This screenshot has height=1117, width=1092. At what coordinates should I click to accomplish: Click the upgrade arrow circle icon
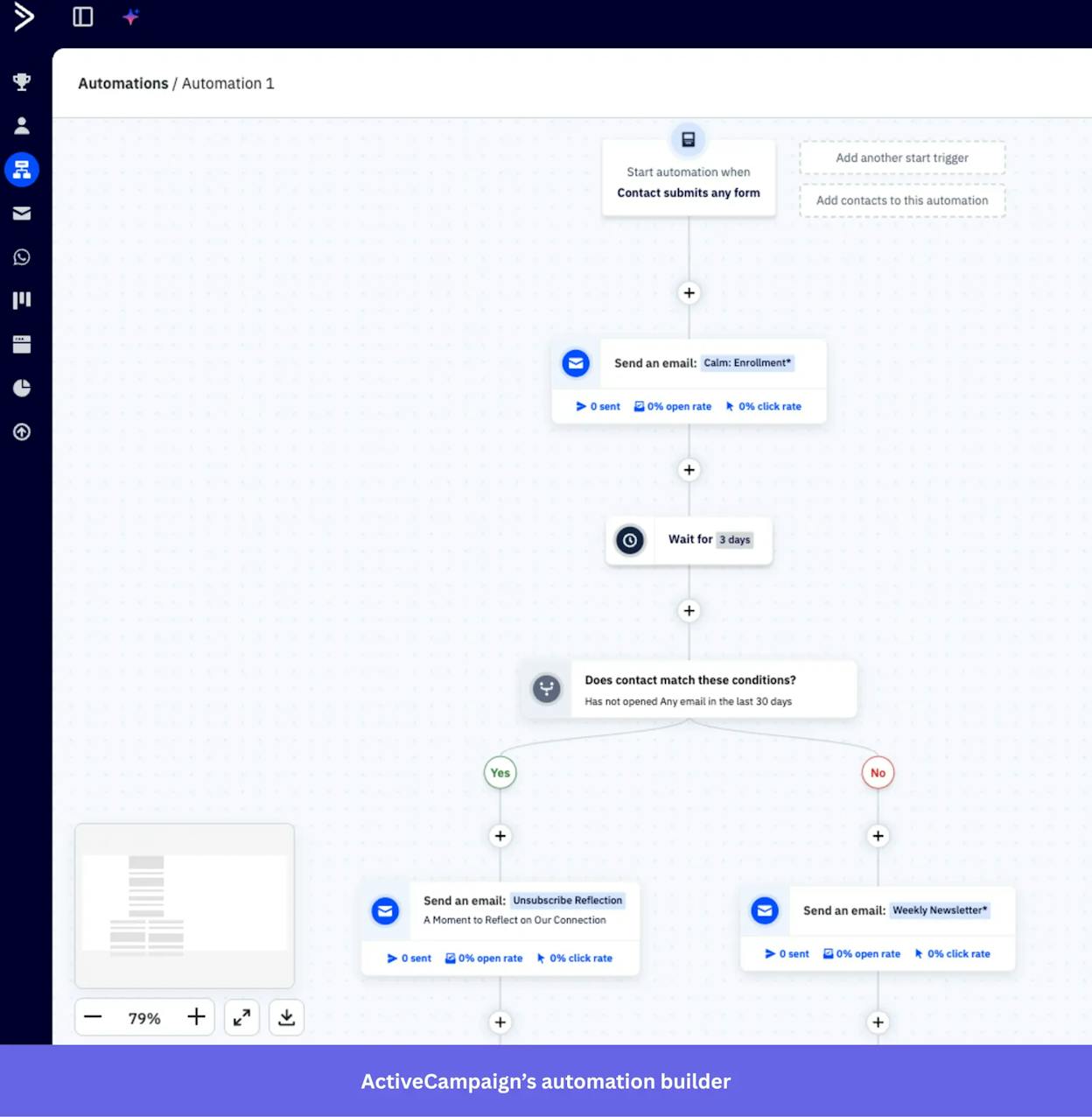(22, 432)
